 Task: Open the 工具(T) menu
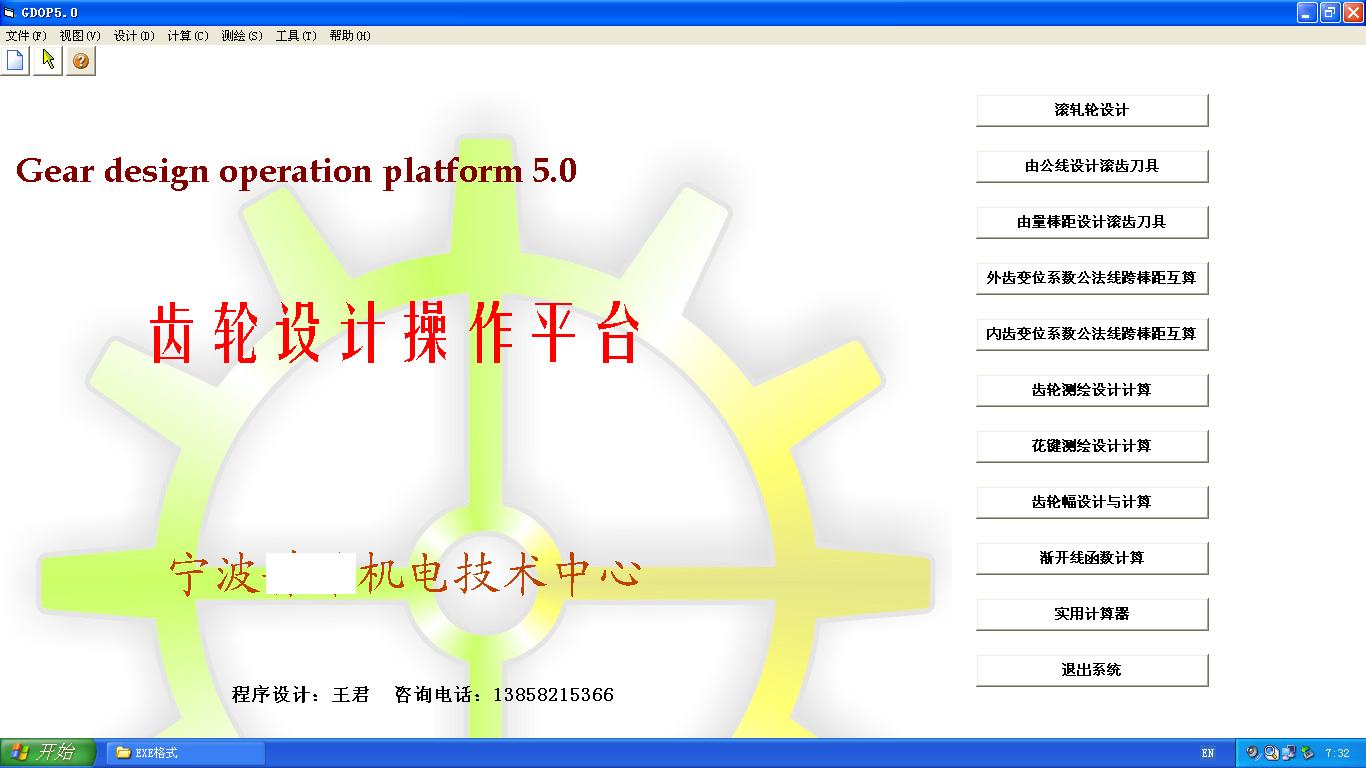click(296, 36)
